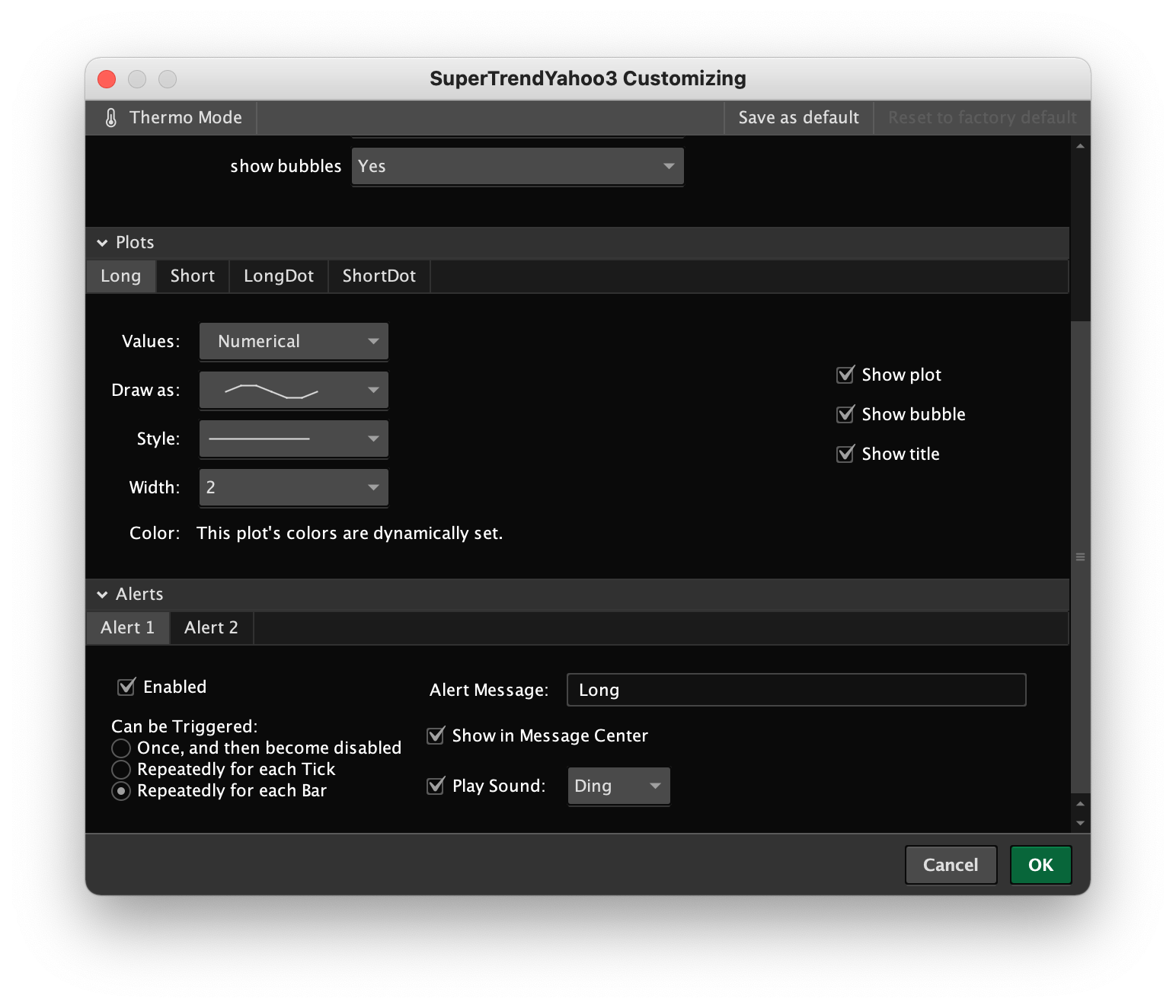Click scrollbar down arrow at bottom
The height and width of the screenshot is (1008, 1176).
pos(1080,823)
